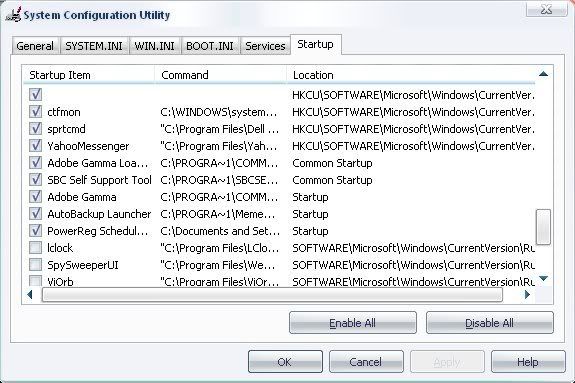Uncheck PowerReg Scheduler item
Screen dimensions: 575x383
[35, 231]
